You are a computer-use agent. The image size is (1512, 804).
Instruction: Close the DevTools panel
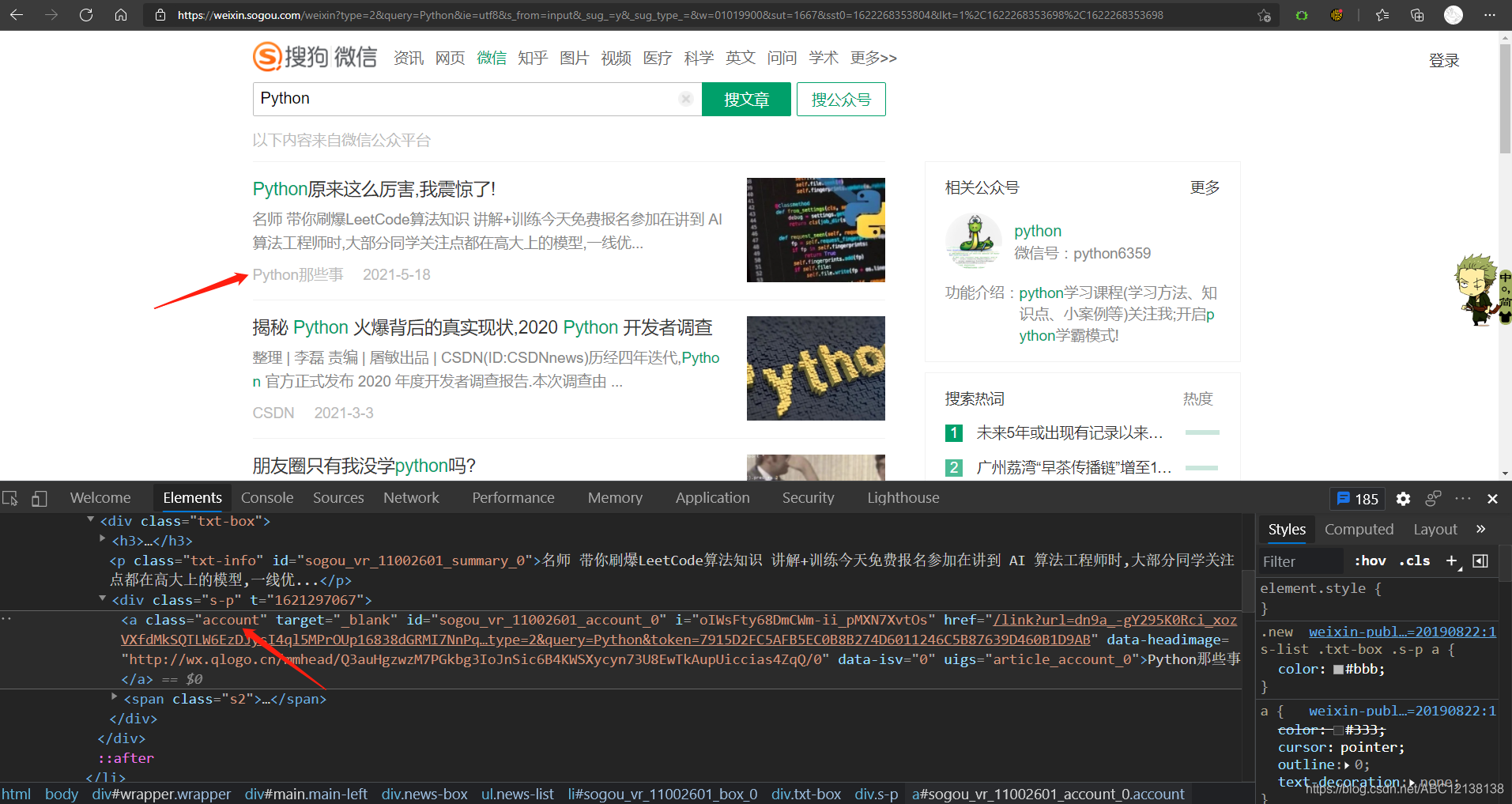click(x=1492, y=499)
